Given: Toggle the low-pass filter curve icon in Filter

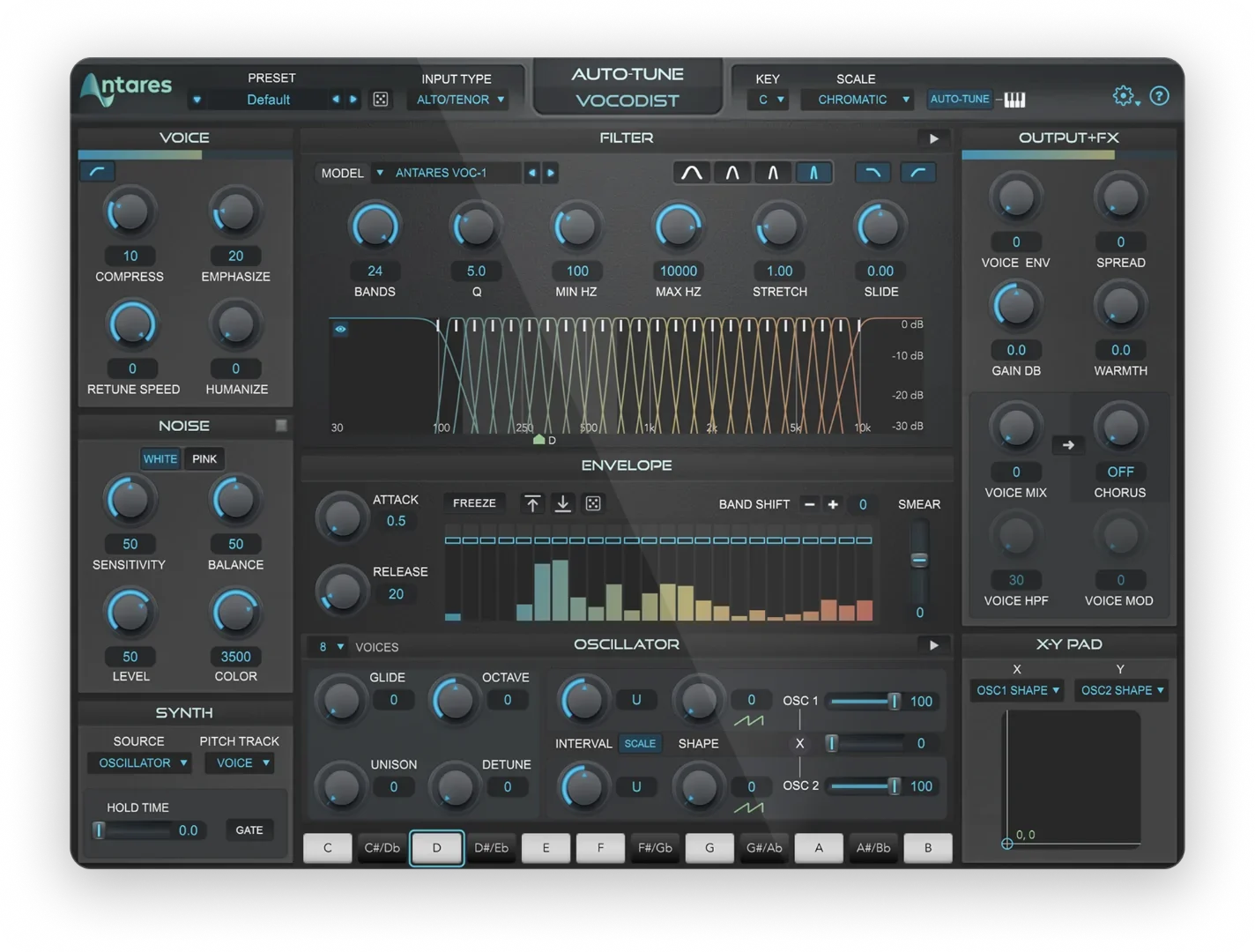Looking at the screenshot, I should click(873, 173).
